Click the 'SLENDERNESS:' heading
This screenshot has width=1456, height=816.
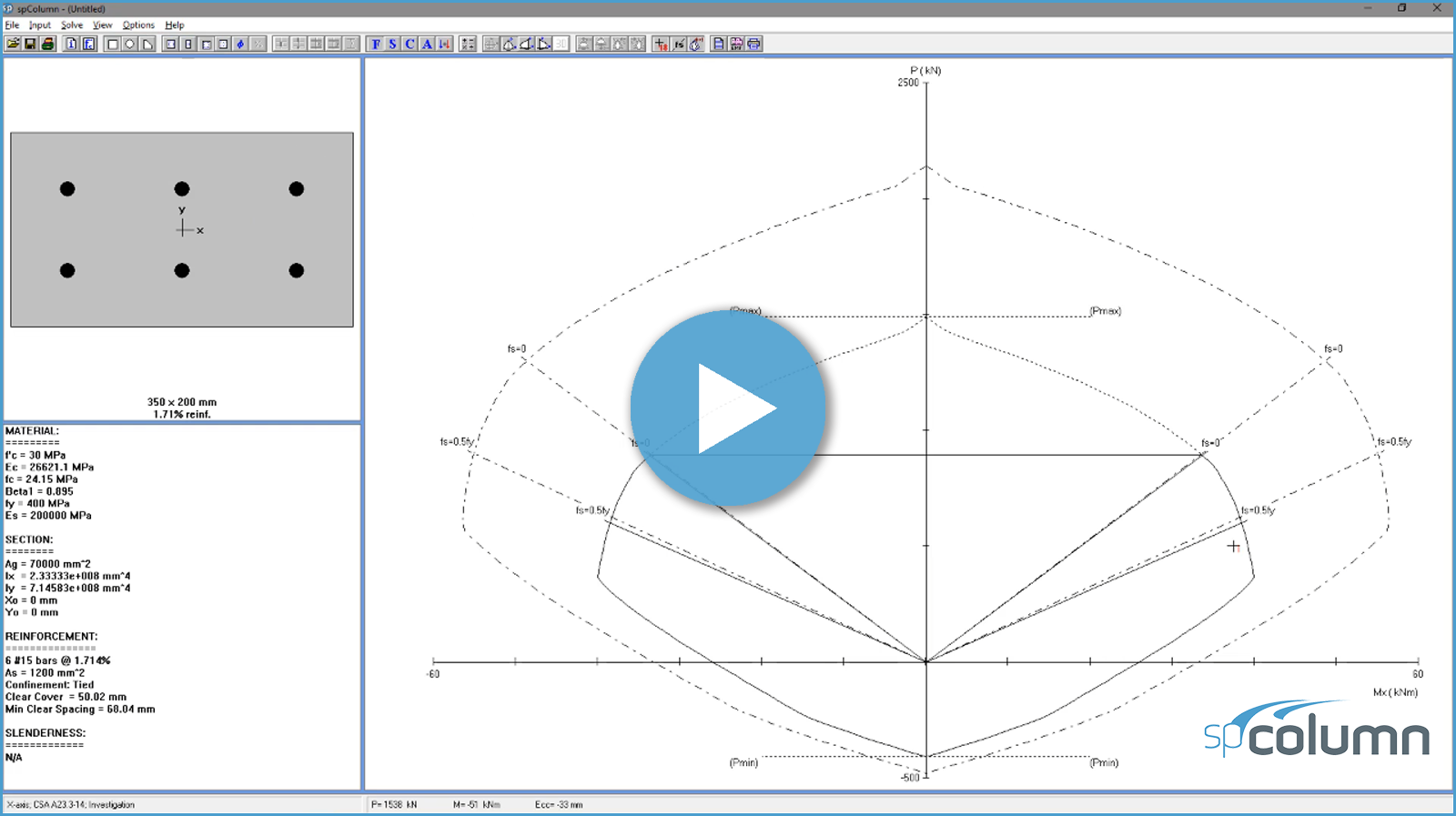[x=45, y=733]
